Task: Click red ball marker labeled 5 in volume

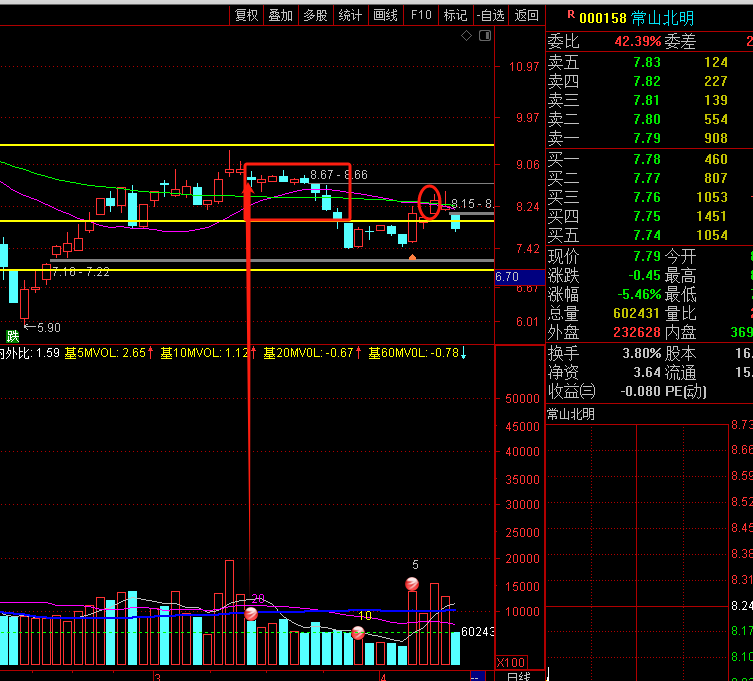Action: 412,584
